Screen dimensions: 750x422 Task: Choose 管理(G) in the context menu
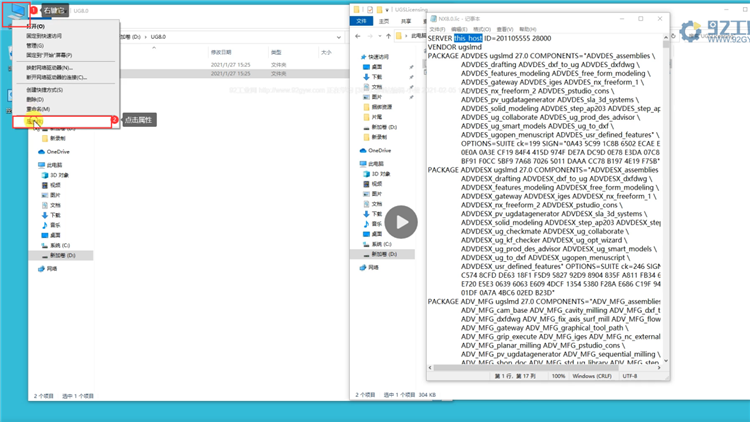pos(35,45)
